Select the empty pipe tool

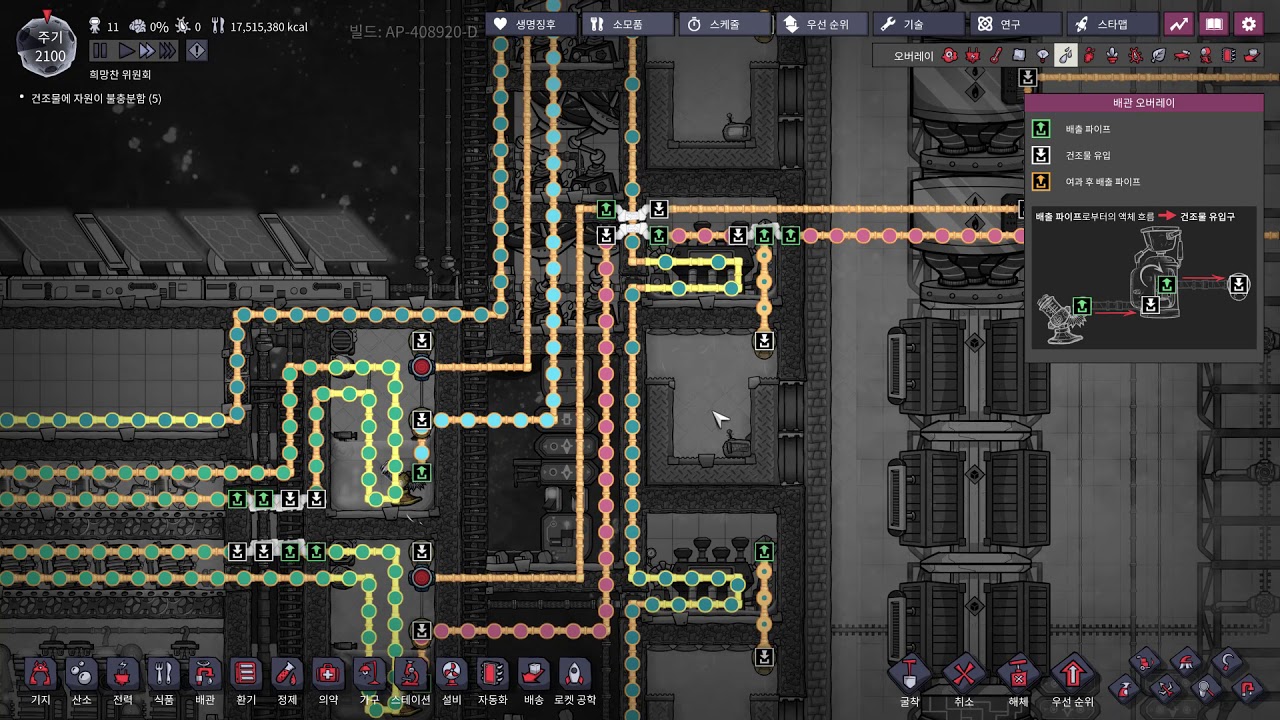point(1248,689)
